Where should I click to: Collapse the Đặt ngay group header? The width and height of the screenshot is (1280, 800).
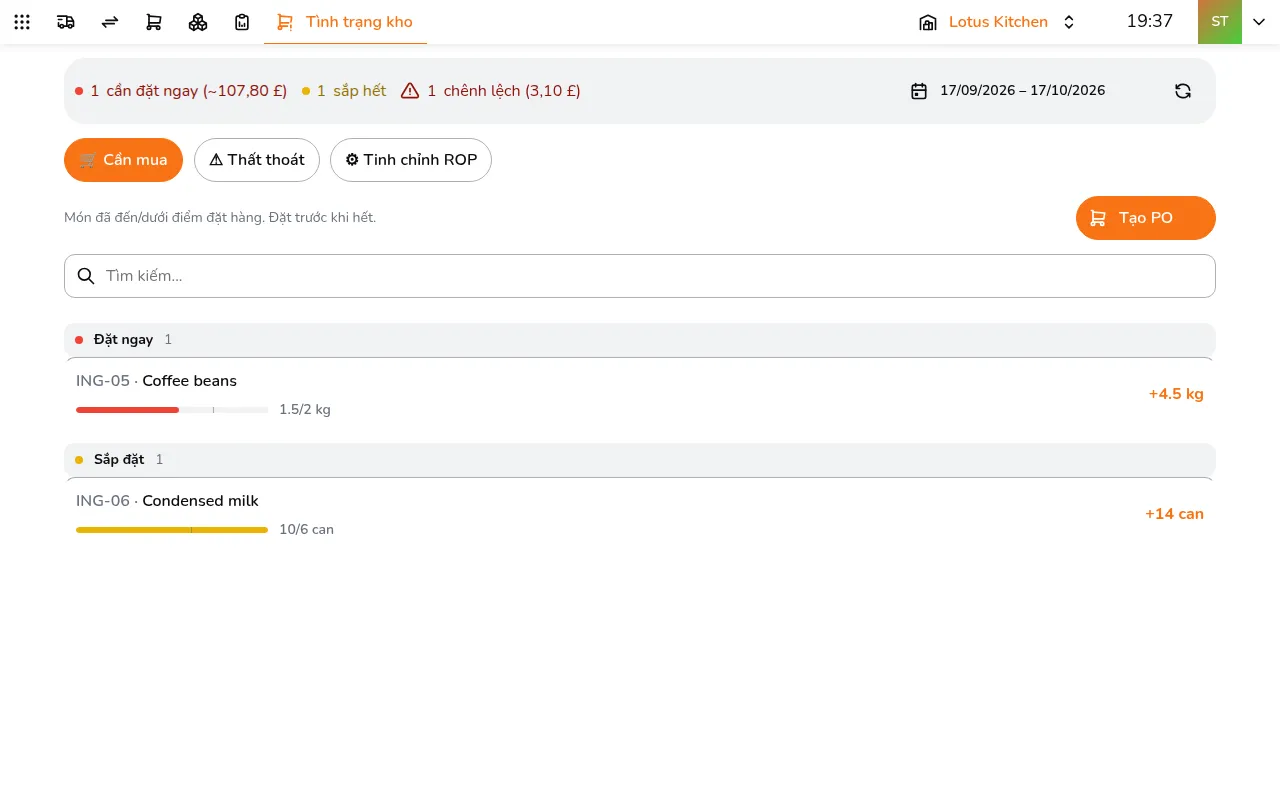(640, 340)
